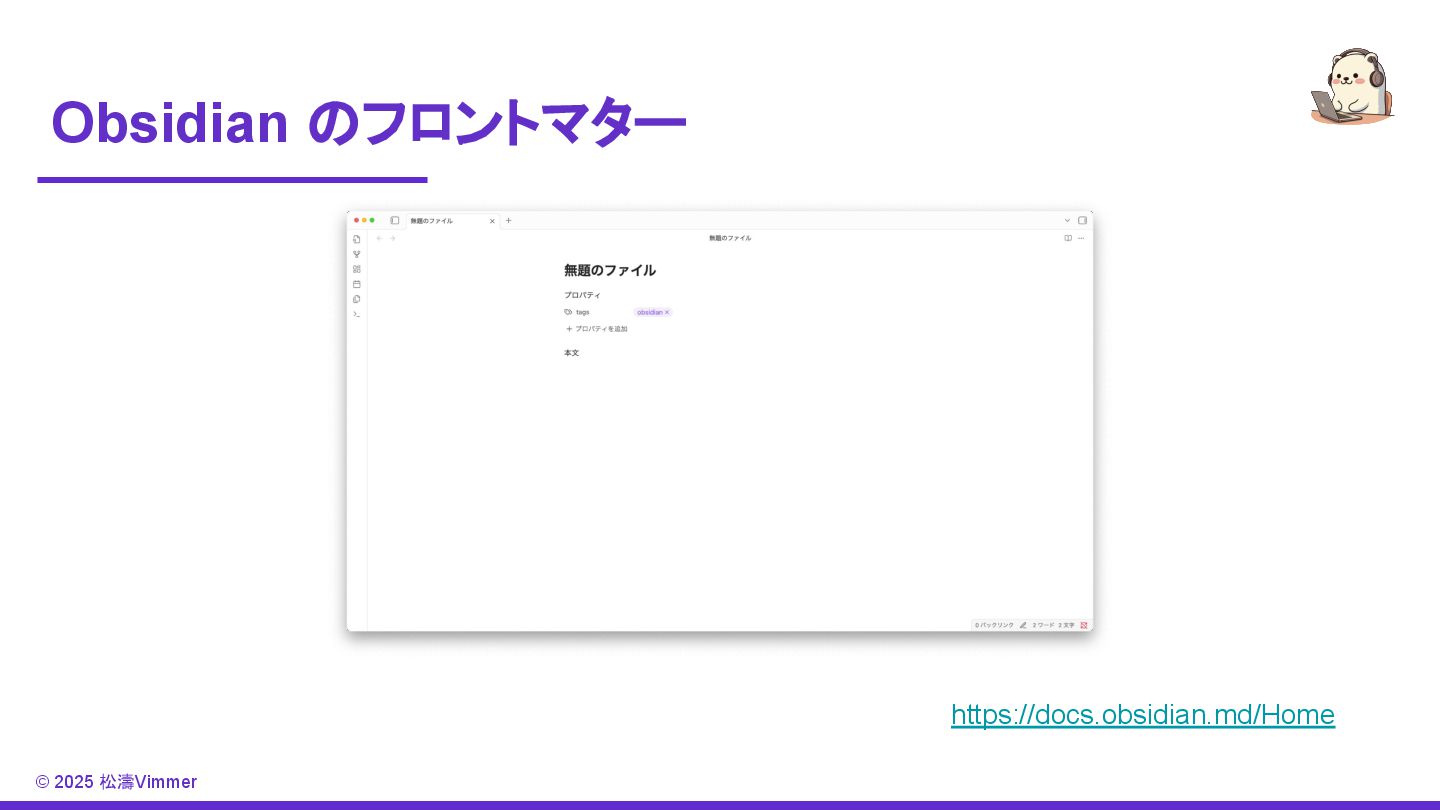Open the quick switcher file icon in ribbon
Image resolution: width=1440 pixels, height=810 pixels.
357,239
